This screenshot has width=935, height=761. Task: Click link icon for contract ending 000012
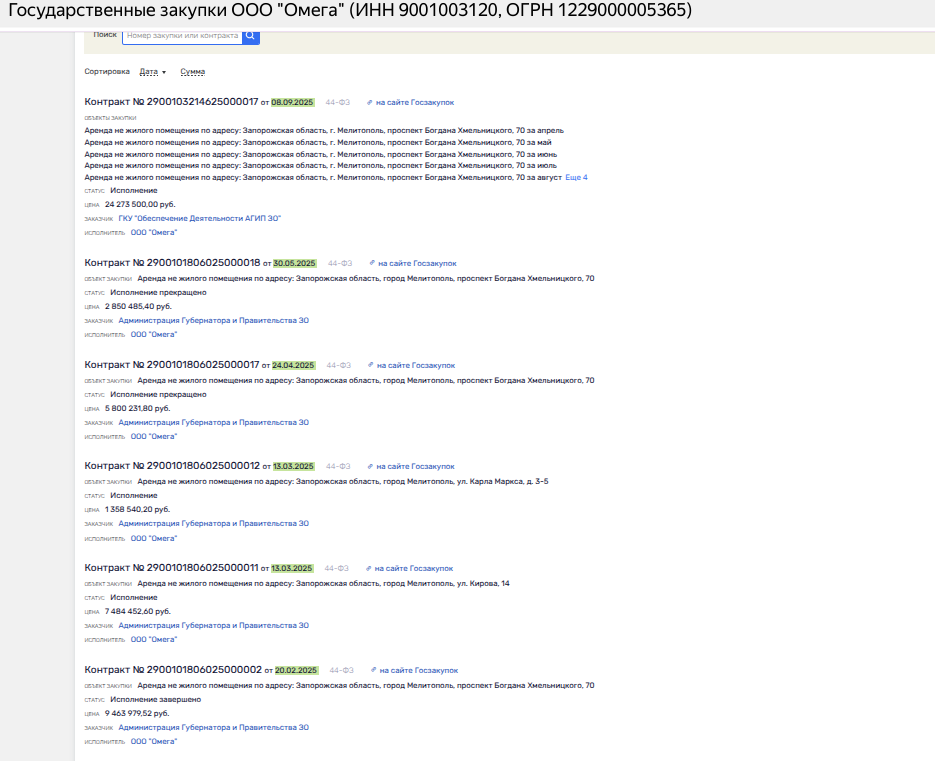coord(370,466)
